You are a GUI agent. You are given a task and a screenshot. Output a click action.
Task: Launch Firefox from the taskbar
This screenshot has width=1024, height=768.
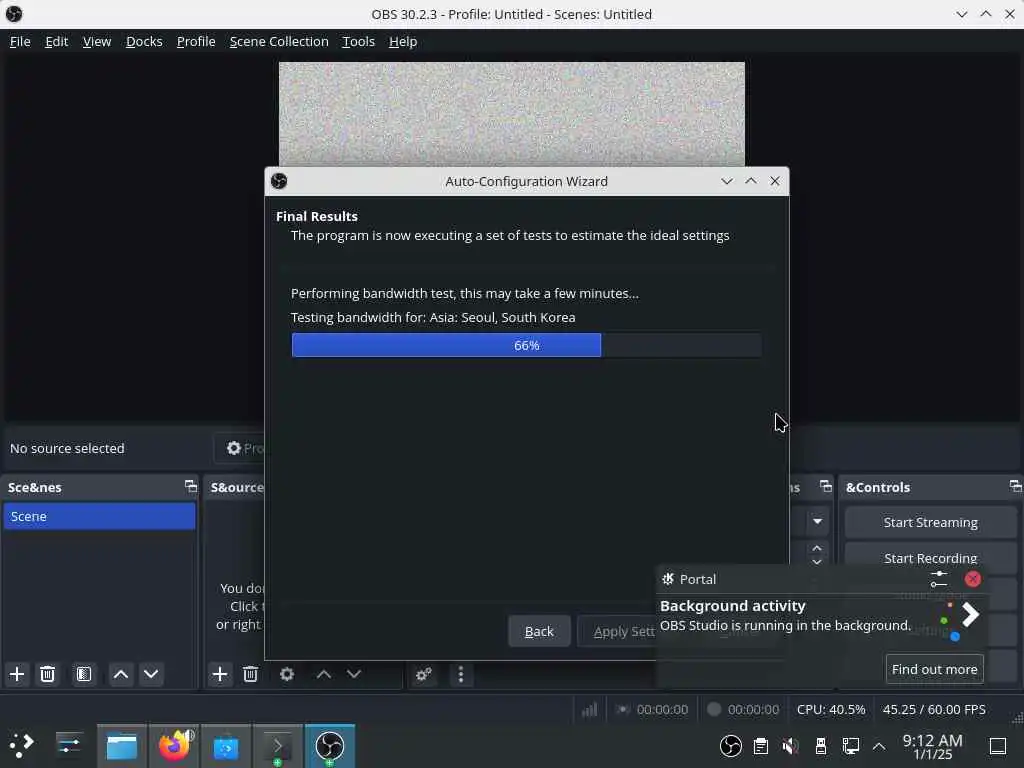174,746
